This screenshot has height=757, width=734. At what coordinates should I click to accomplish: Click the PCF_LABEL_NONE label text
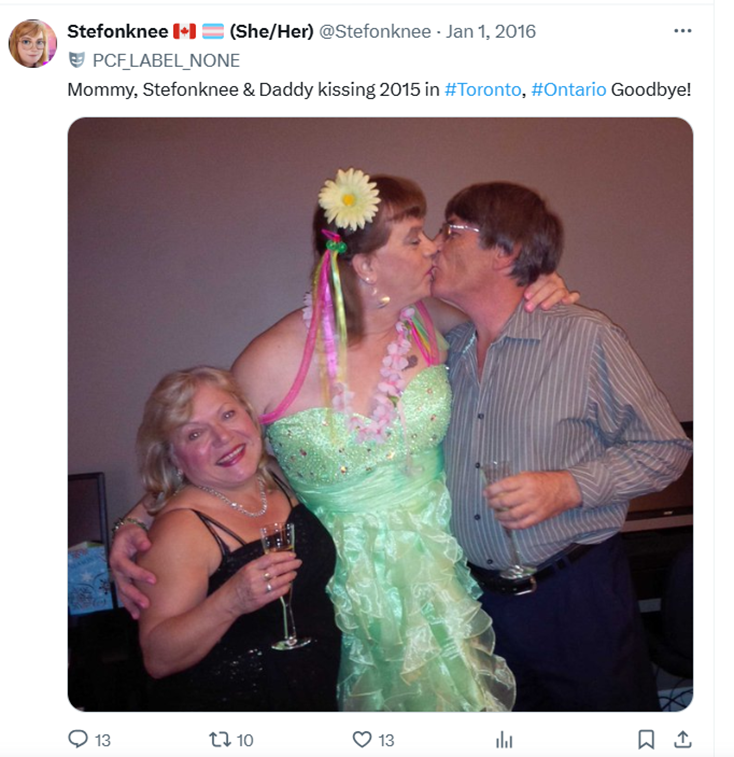[166, 61]
